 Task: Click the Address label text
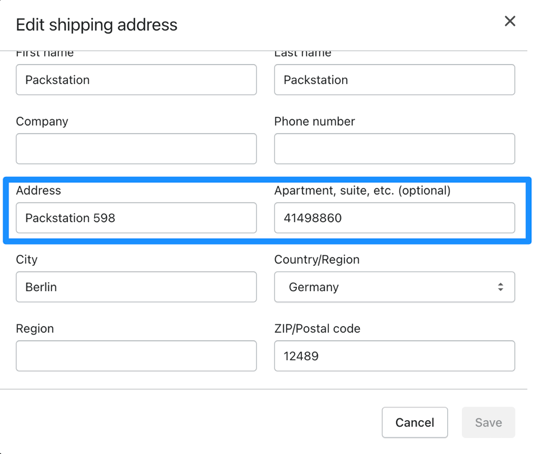pos(38,191)
